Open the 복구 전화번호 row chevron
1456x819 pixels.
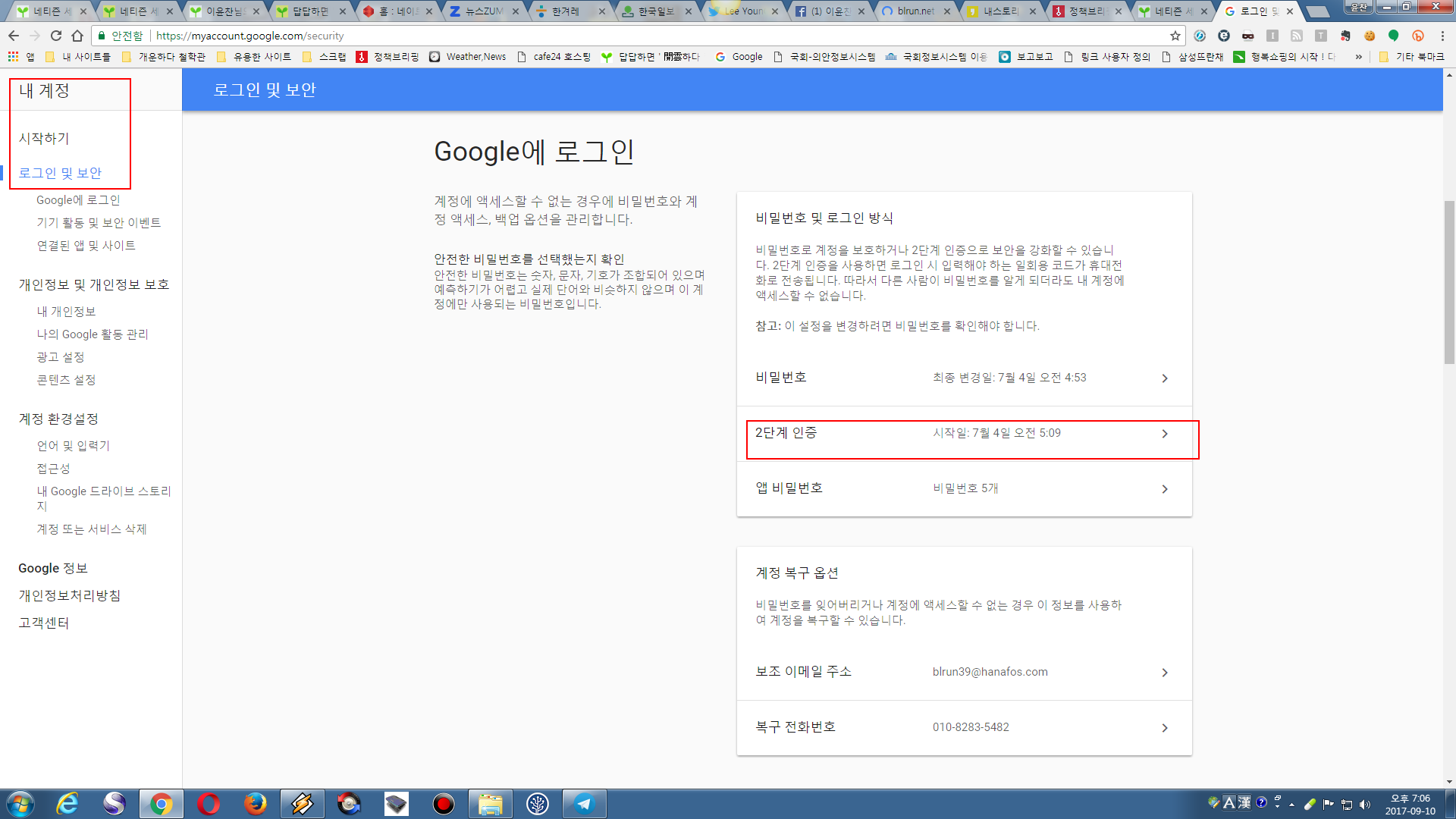(x=1165, y=728)
